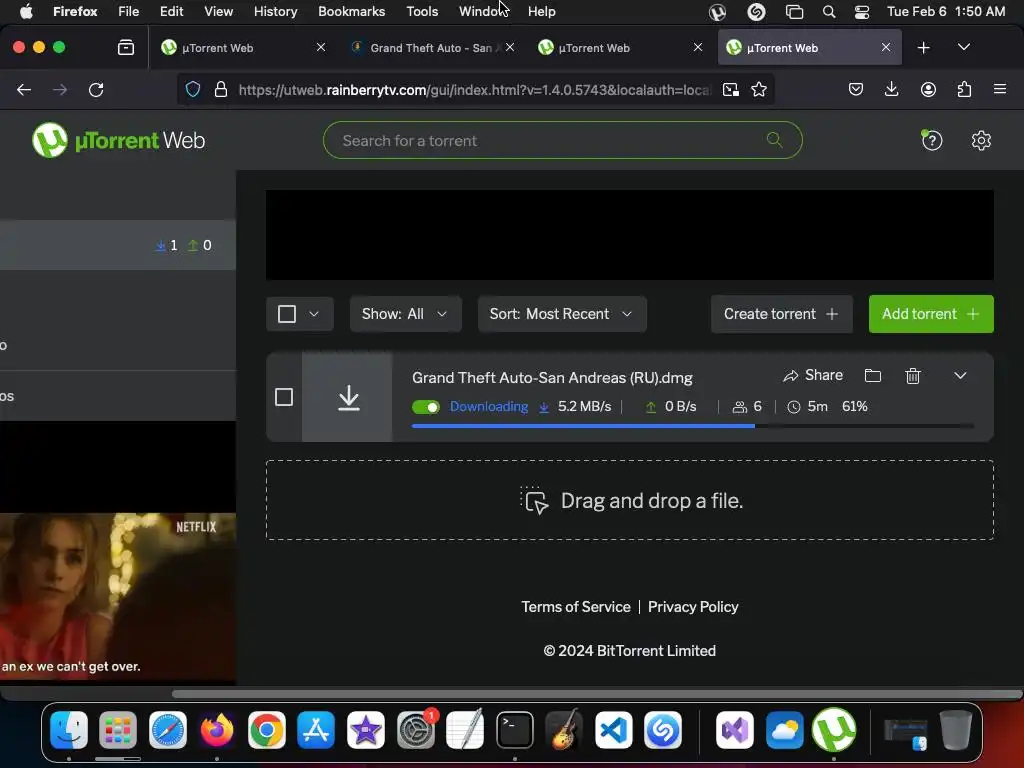Open the help question mark icon
Screen dimensions: 1024x768
click(x=932, y=140)
